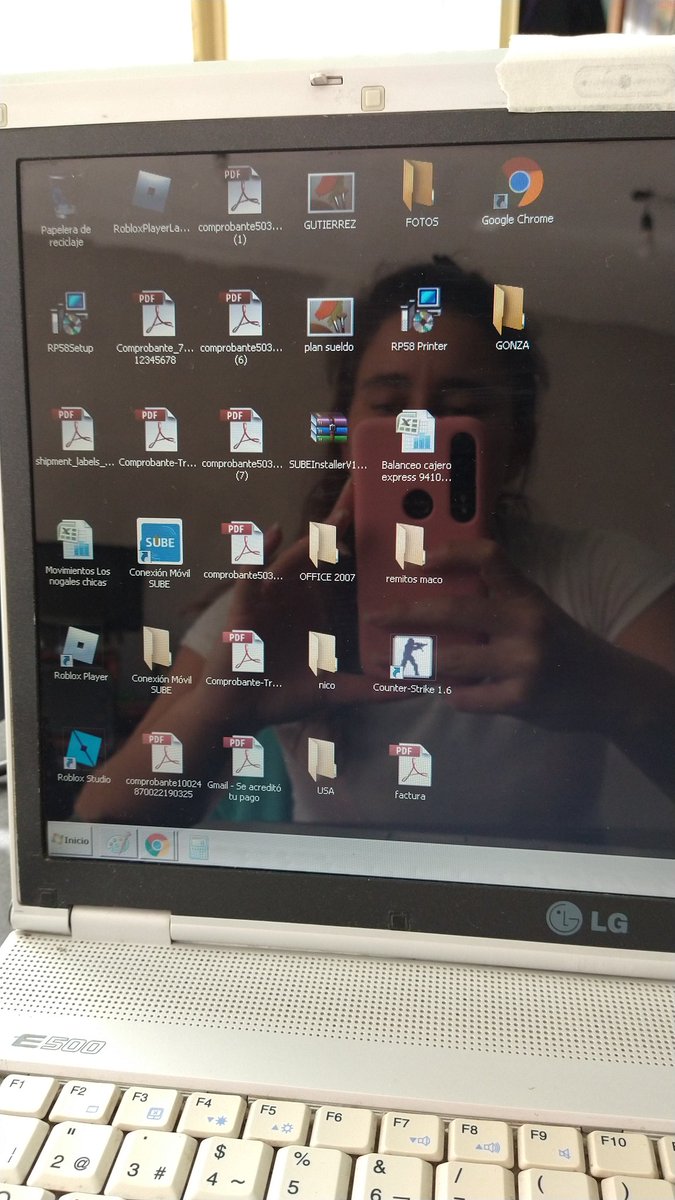This screenshot has width=675, height=1200.
Task: Open Chrome from the taskbar
Action: click(x=156, y=846)
